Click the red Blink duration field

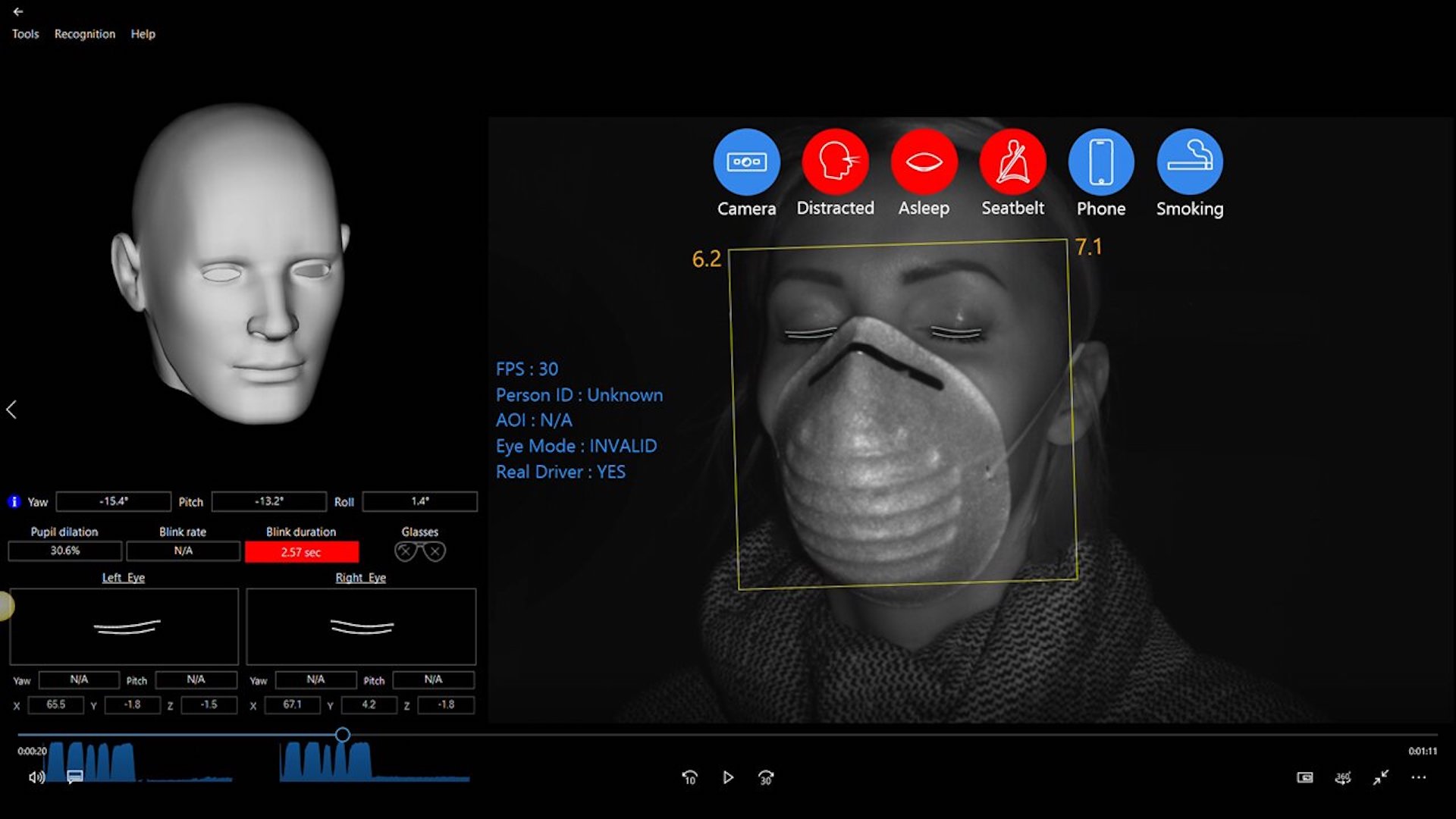(x=301, y=552)
